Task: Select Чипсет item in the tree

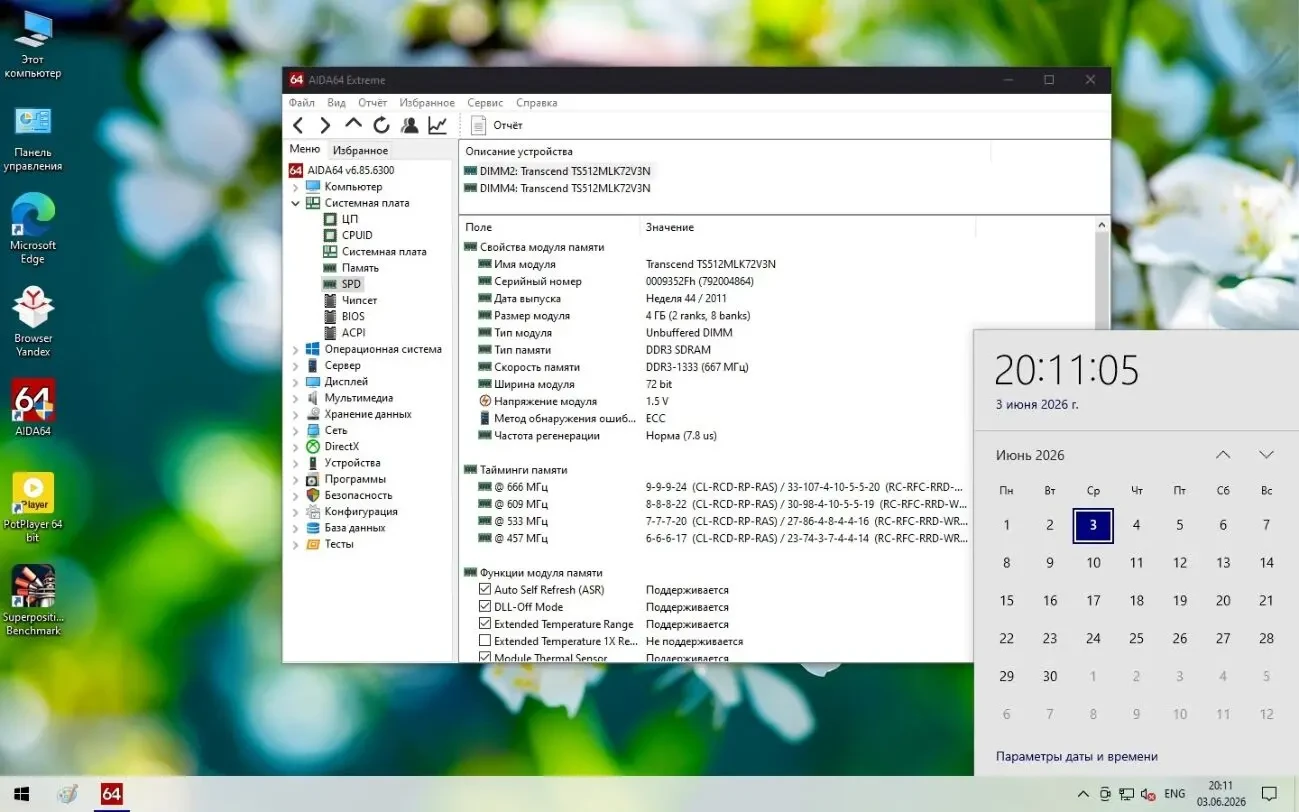Action: 359,300
